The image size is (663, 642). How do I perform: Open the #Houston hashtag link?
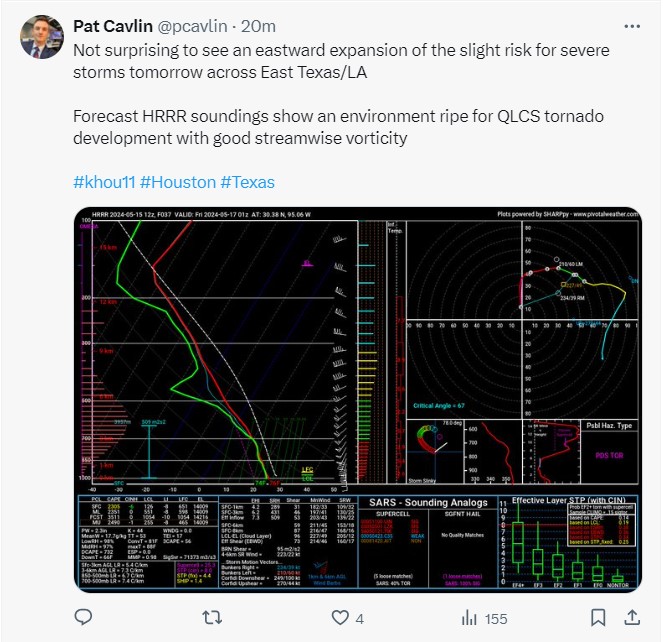click(x=178, y=182)
